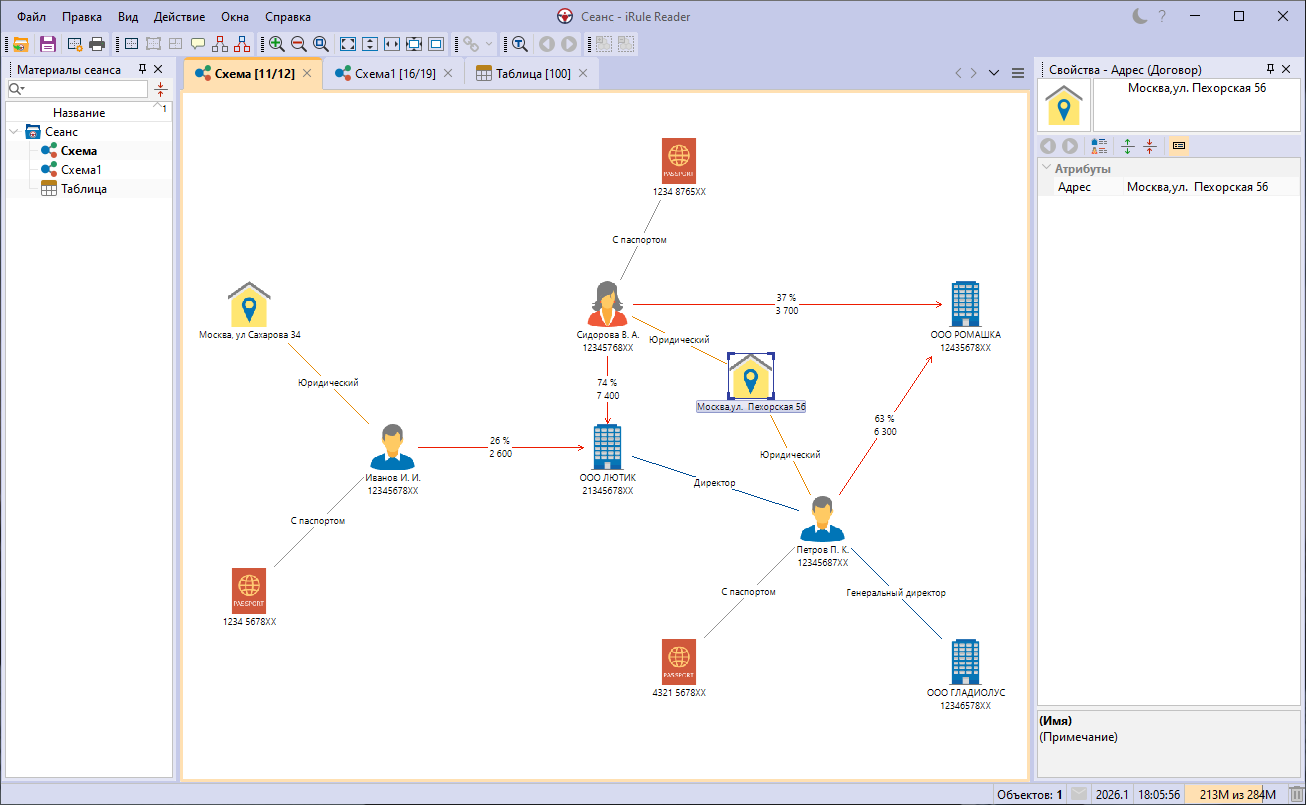Click the Print icon in toolbar
The height and width of the screenshot is (805, 1306).
tap(97, 44)
